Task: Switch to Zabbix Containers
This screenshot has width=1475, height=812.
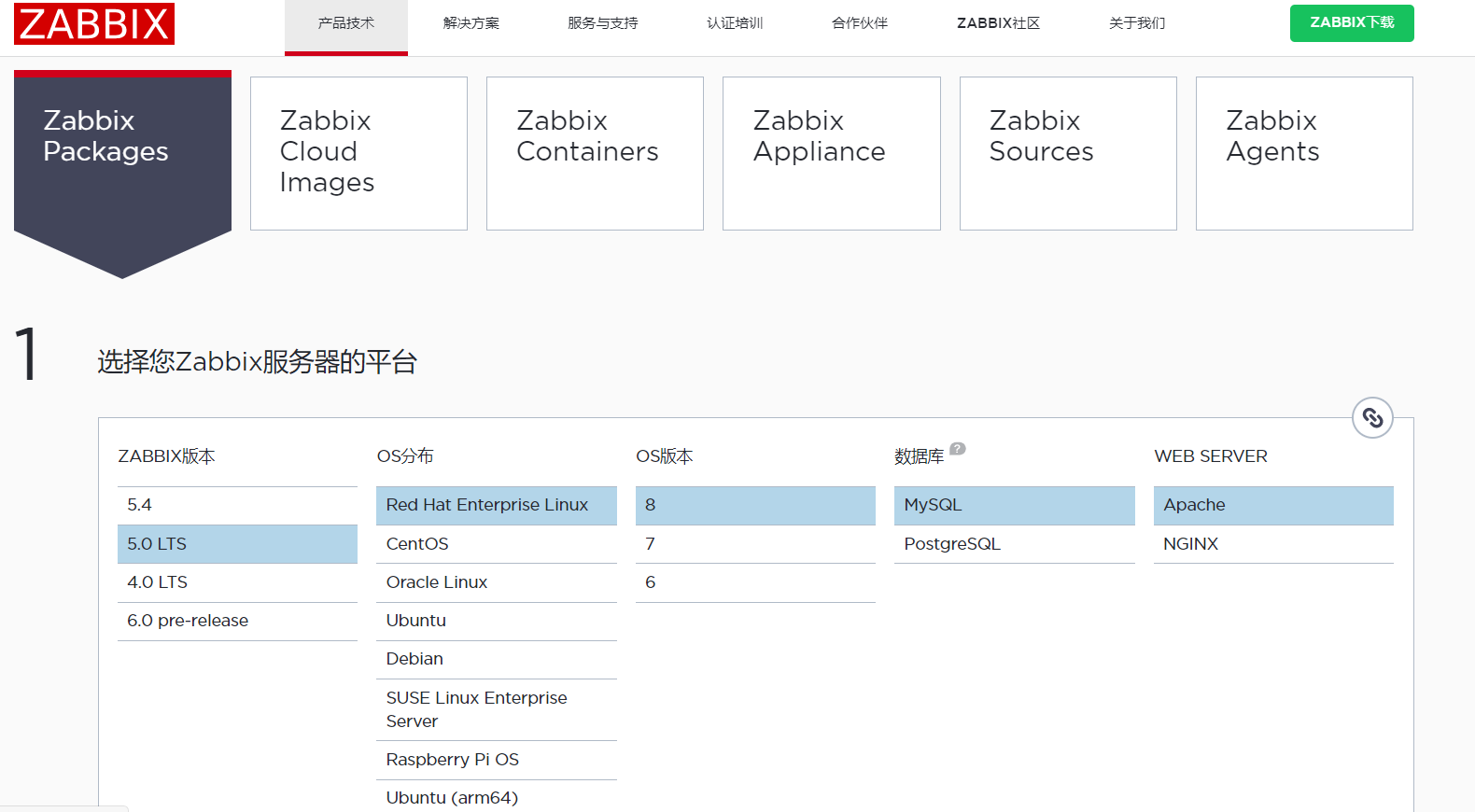Action: 595,153
